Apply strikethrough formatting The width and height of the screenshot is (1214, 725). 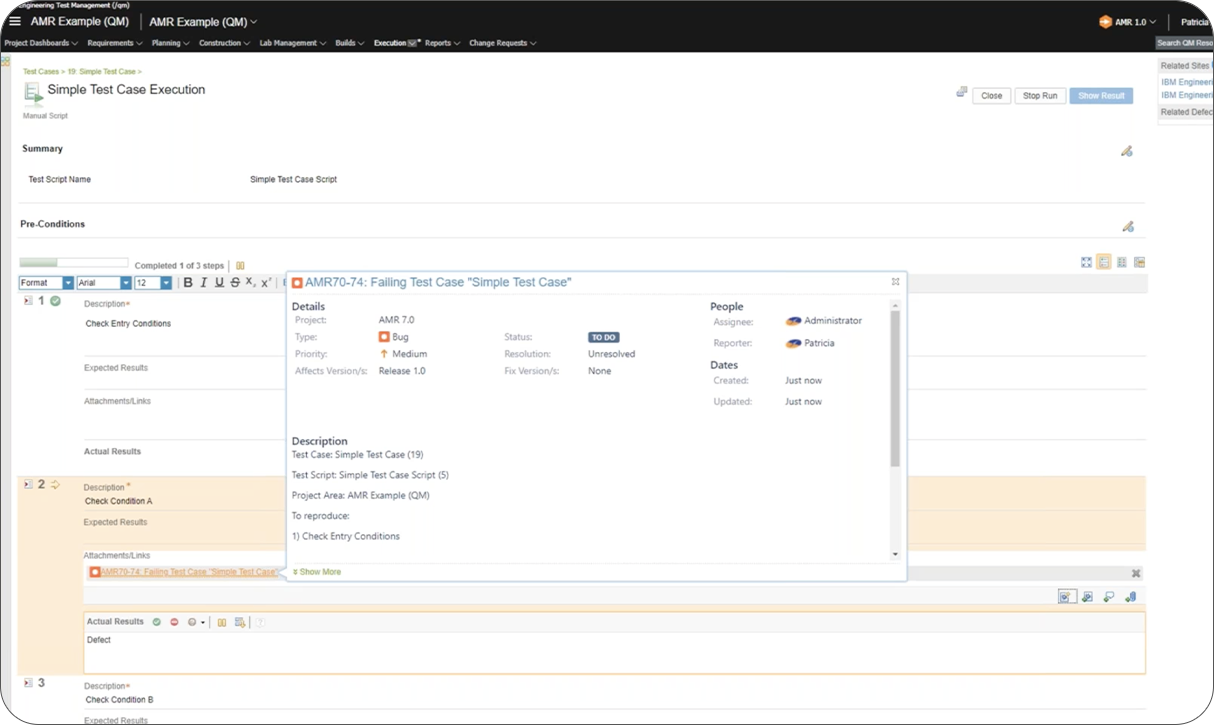235,283
